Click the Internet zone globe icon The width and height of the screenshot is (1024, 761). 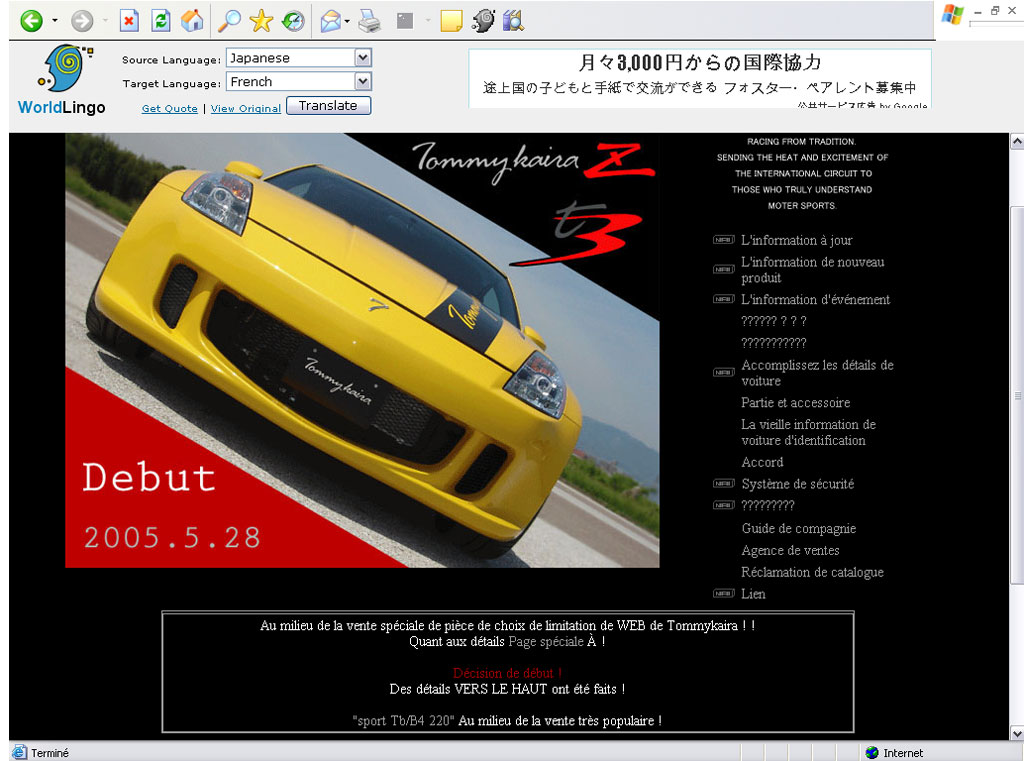tap(872, 753)
